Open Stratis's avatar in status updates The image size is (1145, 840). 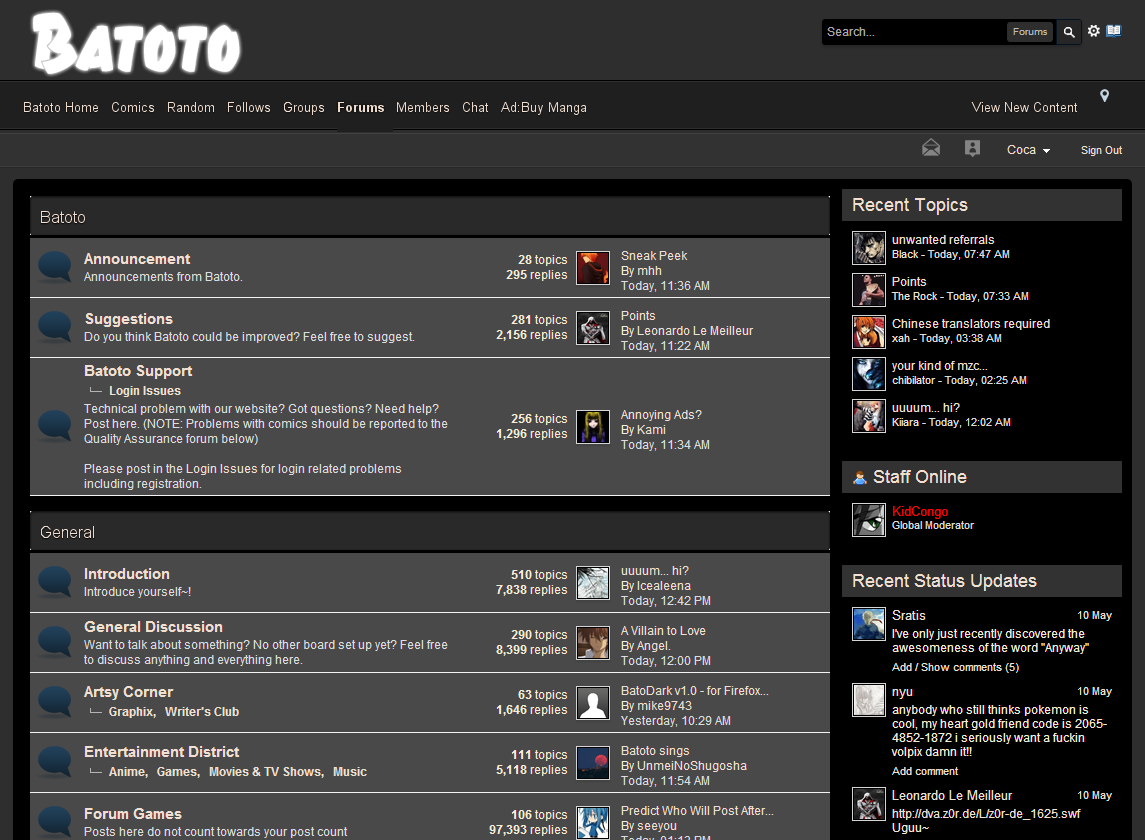tap(869, 624)
